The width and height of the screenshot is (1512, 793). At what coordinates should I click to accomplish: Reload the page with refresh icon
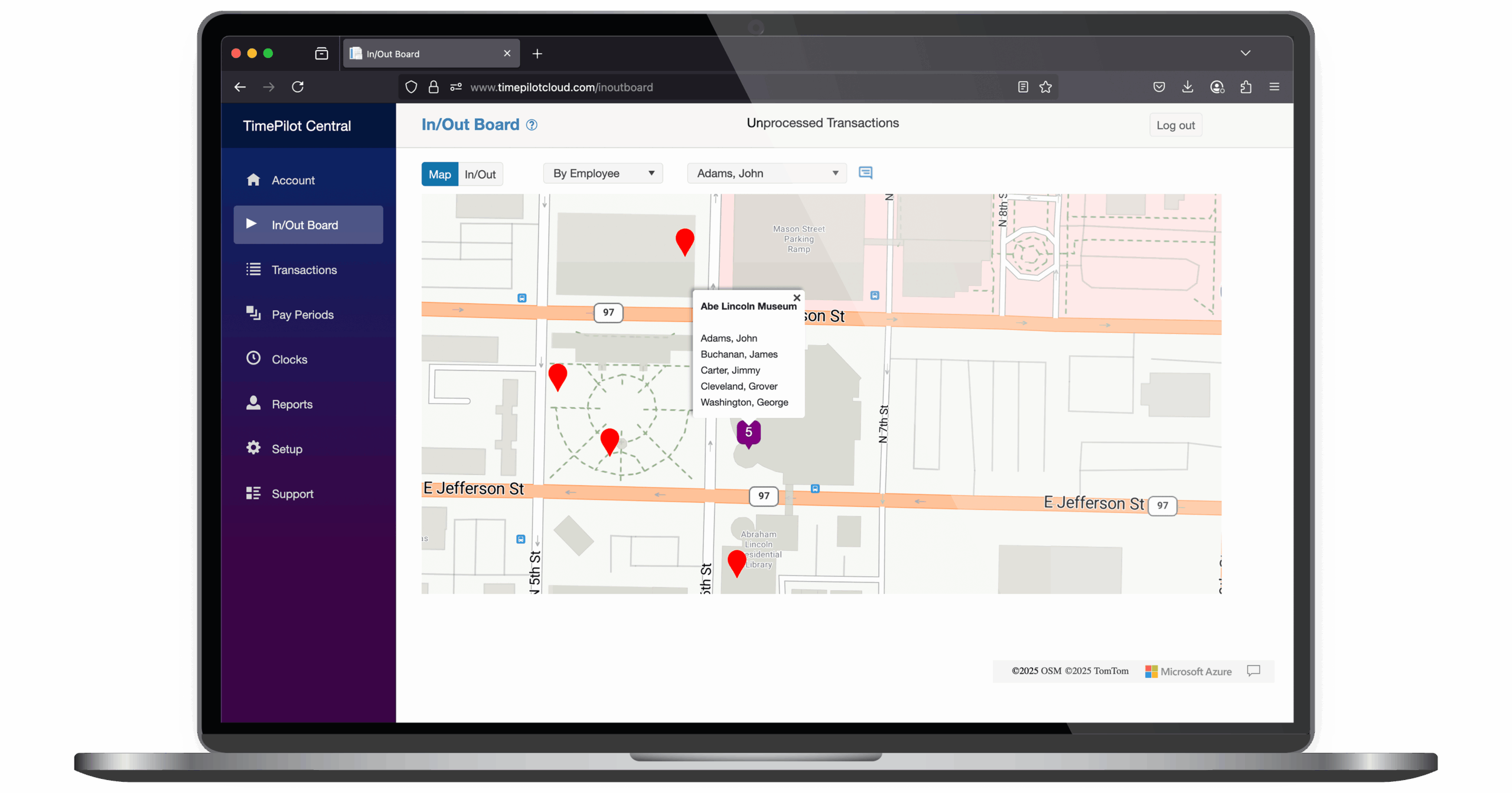[298, 87]
